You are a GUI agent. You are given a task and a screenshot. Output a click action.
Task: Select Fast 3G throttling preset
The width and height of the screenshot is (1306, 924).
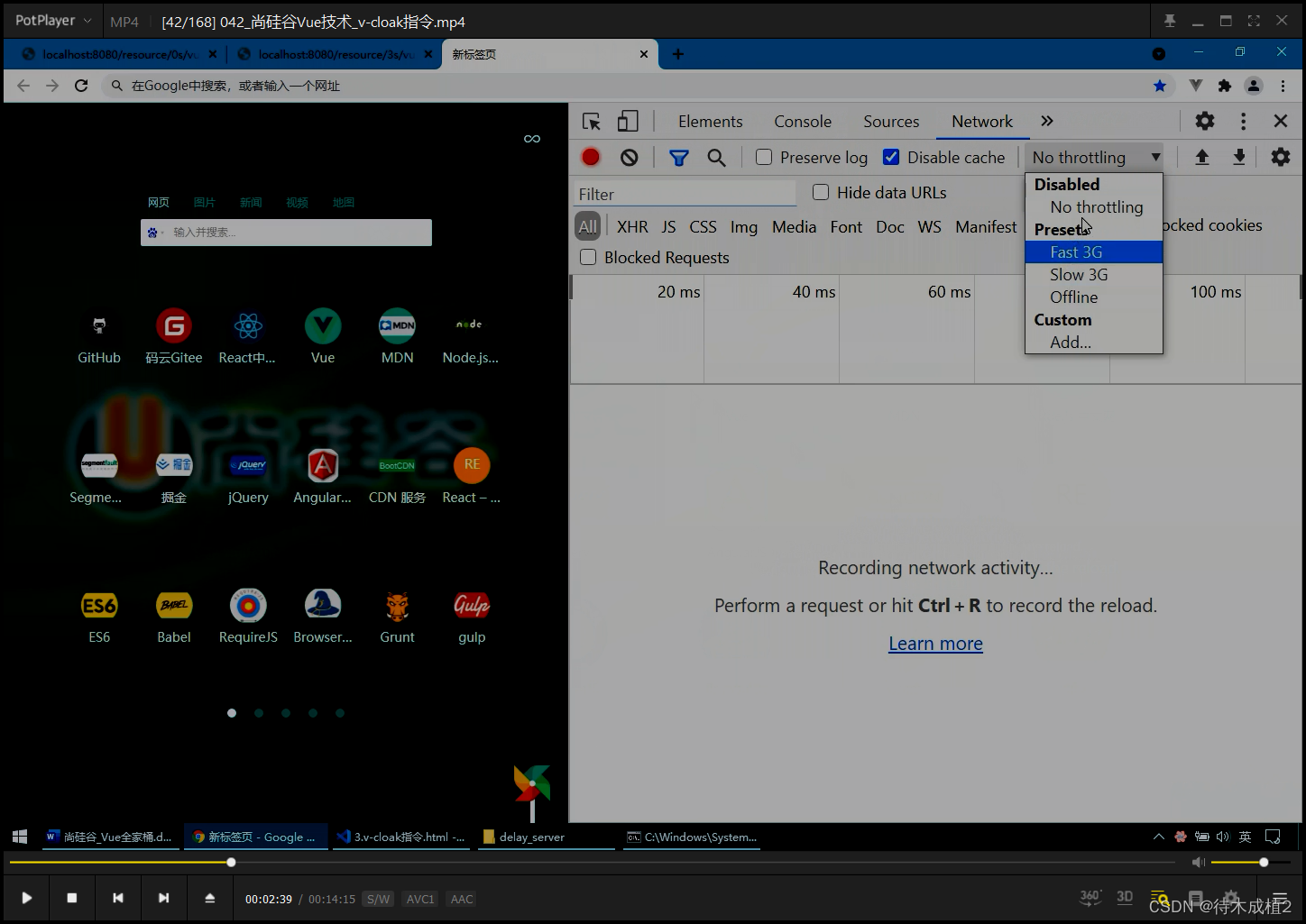1094,252
